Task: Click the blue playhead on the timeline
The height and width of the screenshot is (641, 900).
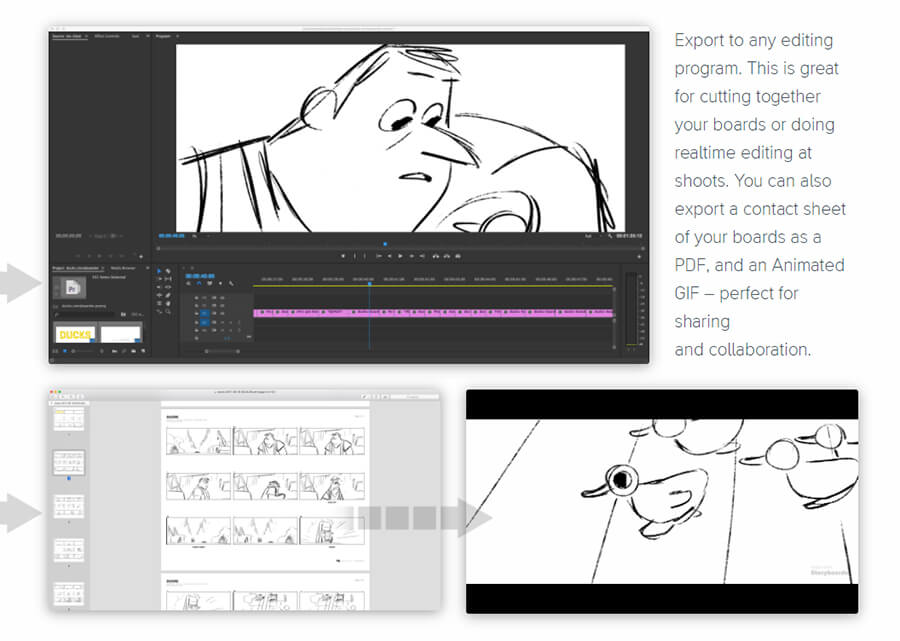Action: (x=369, y=281)
